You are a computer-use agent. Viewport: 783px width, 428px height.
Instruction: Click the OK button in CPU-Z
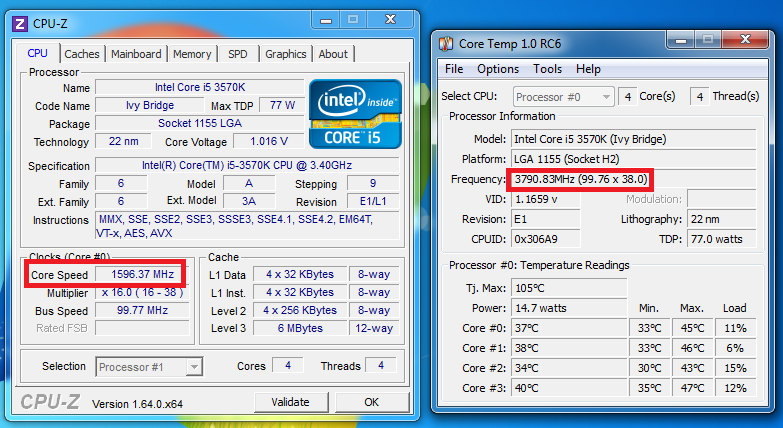tap(372, 402)
